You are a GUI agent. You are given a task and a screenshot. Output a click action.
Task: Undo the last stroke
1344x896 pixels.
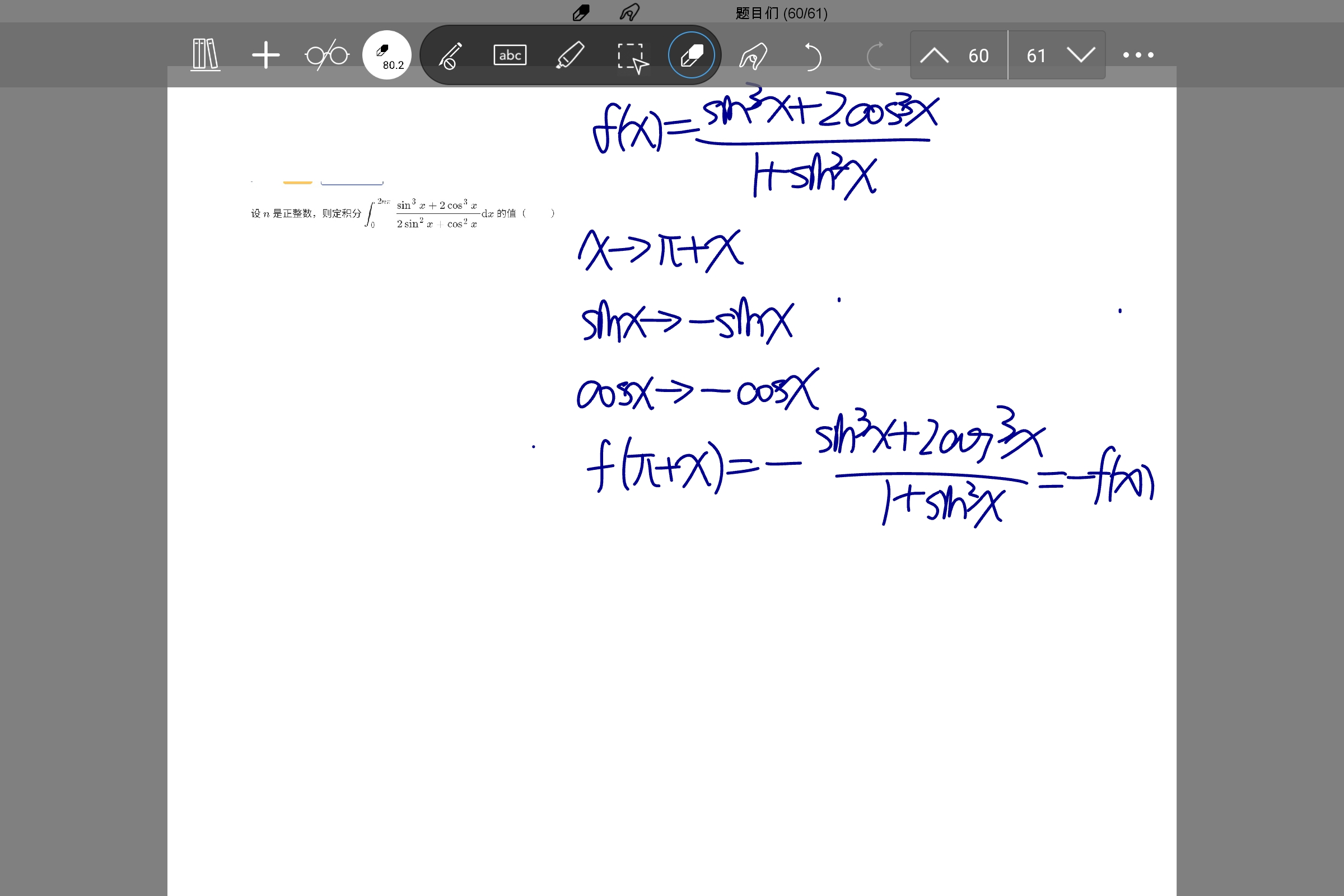point(812,56)
